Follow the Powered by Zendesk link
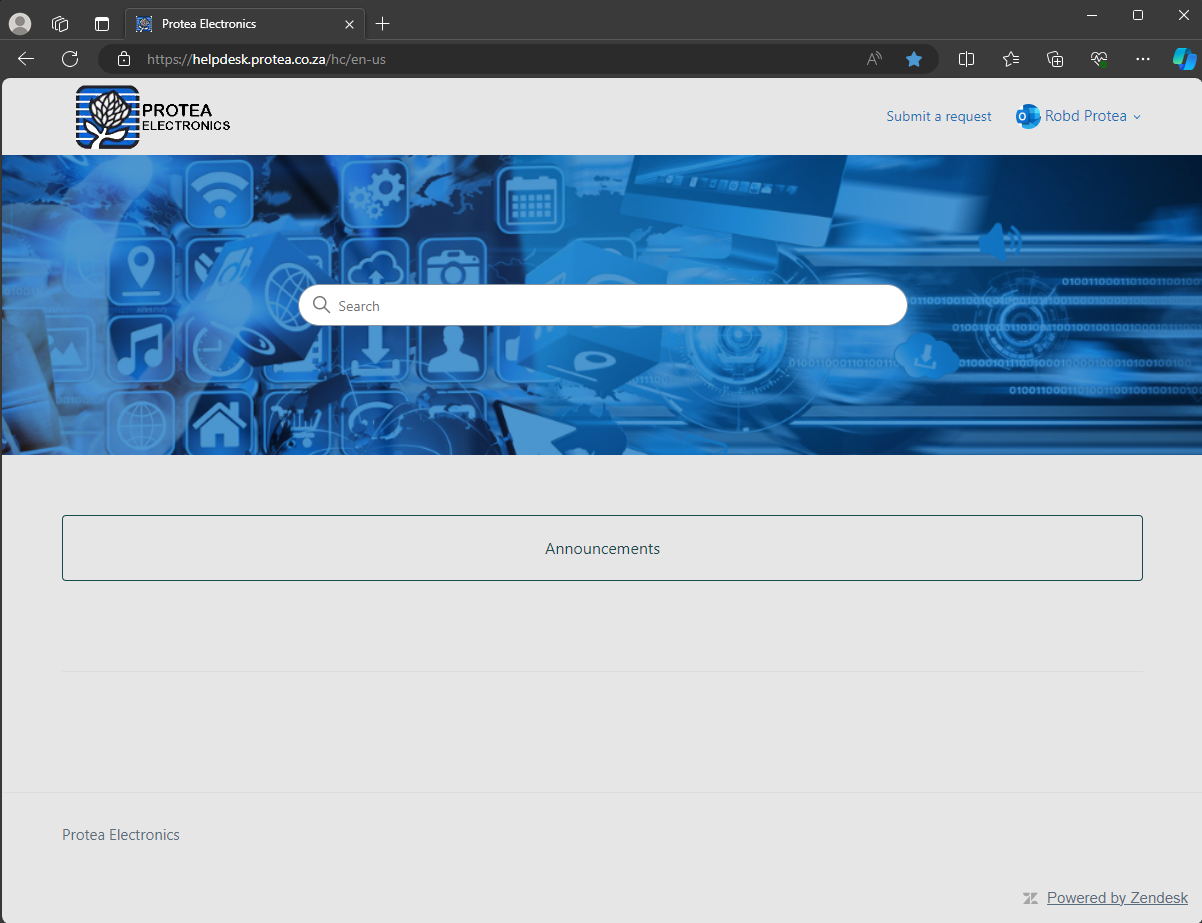The image size is (1202, 923). coord(1116,897)
